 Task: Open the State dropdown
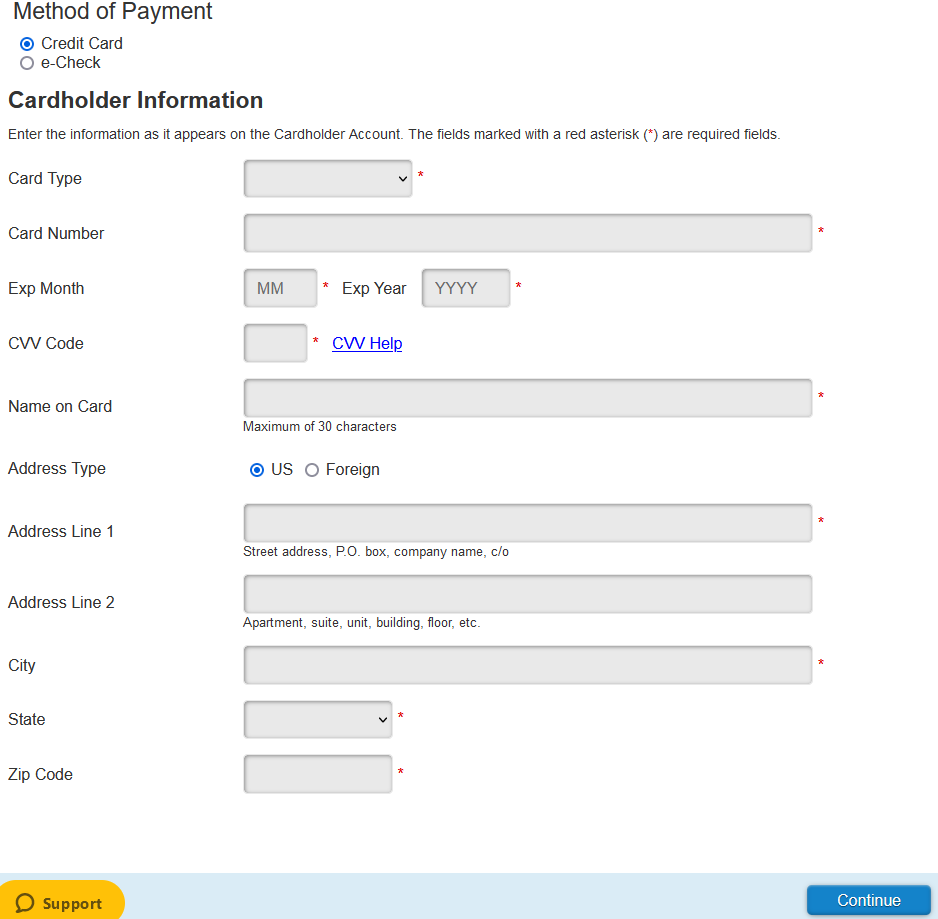pyautogui.click(x=318, y=719)
